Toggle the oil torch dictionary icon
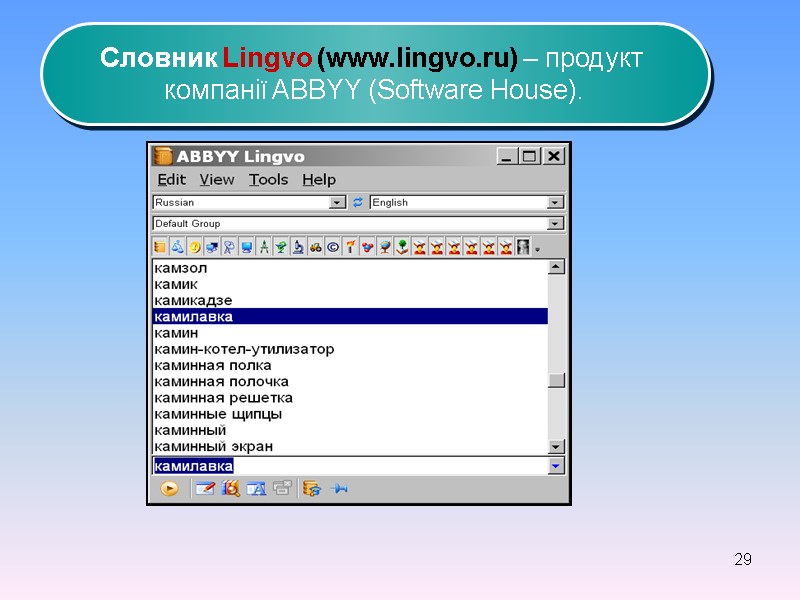Viewport: 800px width, 600px height. pos(350,247)
